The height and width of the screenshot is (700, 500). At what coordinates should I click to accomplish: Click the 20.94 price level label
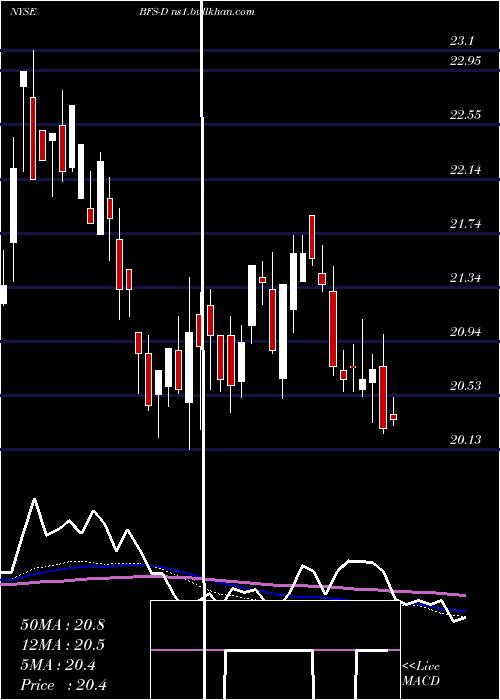(465, 332)
